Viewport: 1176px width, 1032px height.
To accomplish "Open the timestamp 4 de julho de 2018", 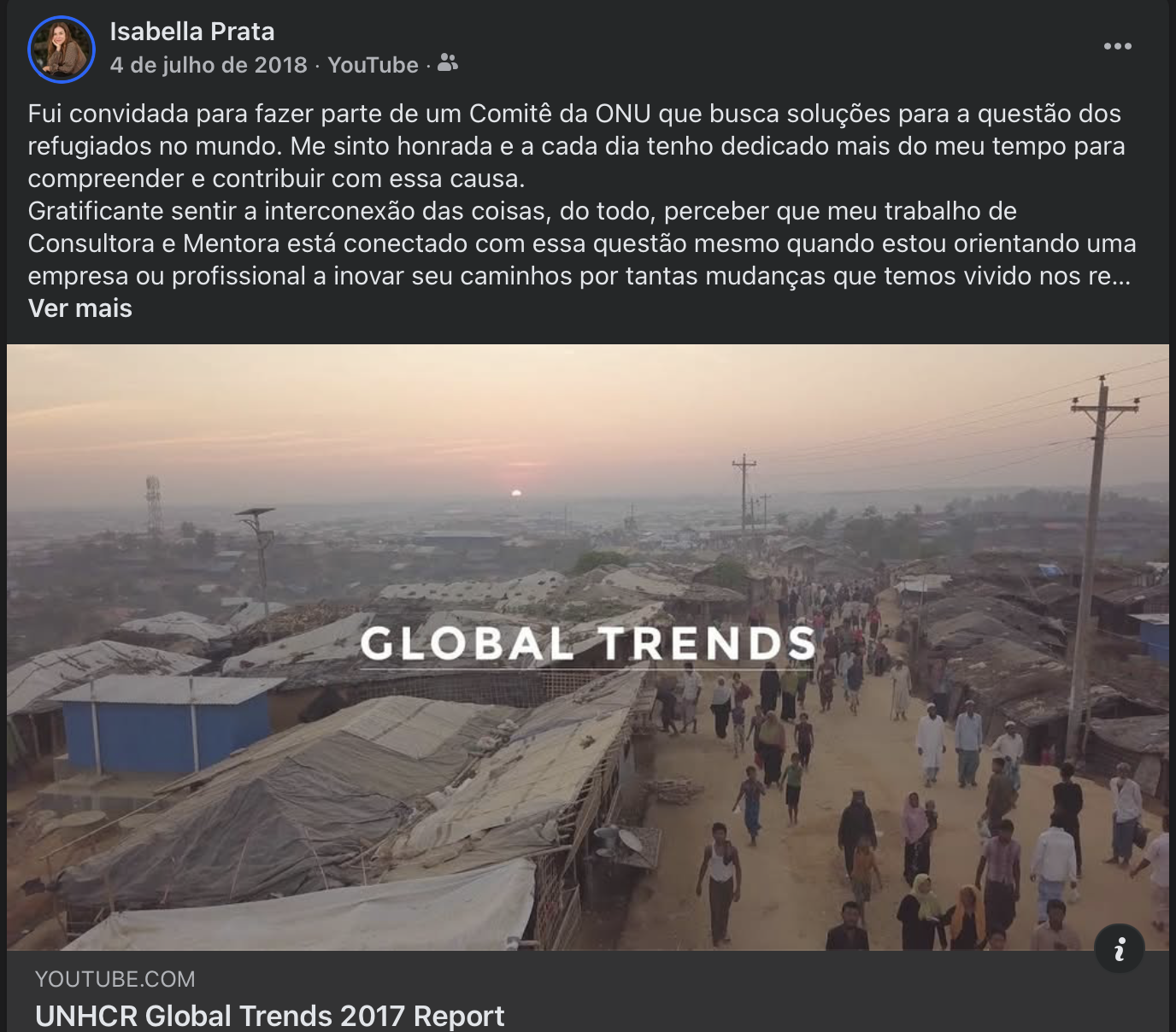I will click(x=209, y=65).
